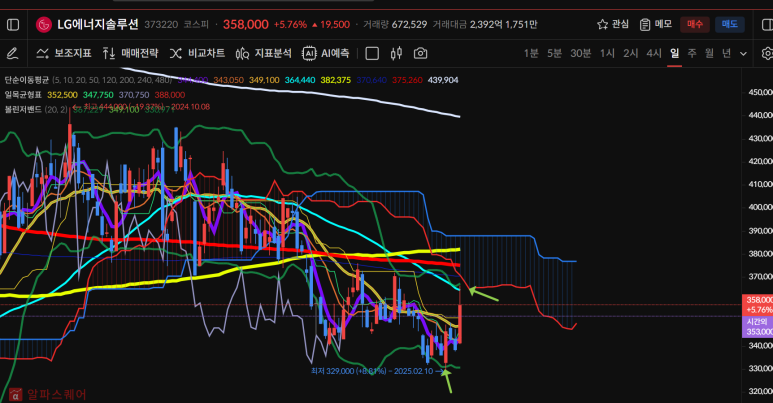Click the 볼린저밴드 indicator label
This screenshot has height=403, width=773.
[x=23, y=110]
